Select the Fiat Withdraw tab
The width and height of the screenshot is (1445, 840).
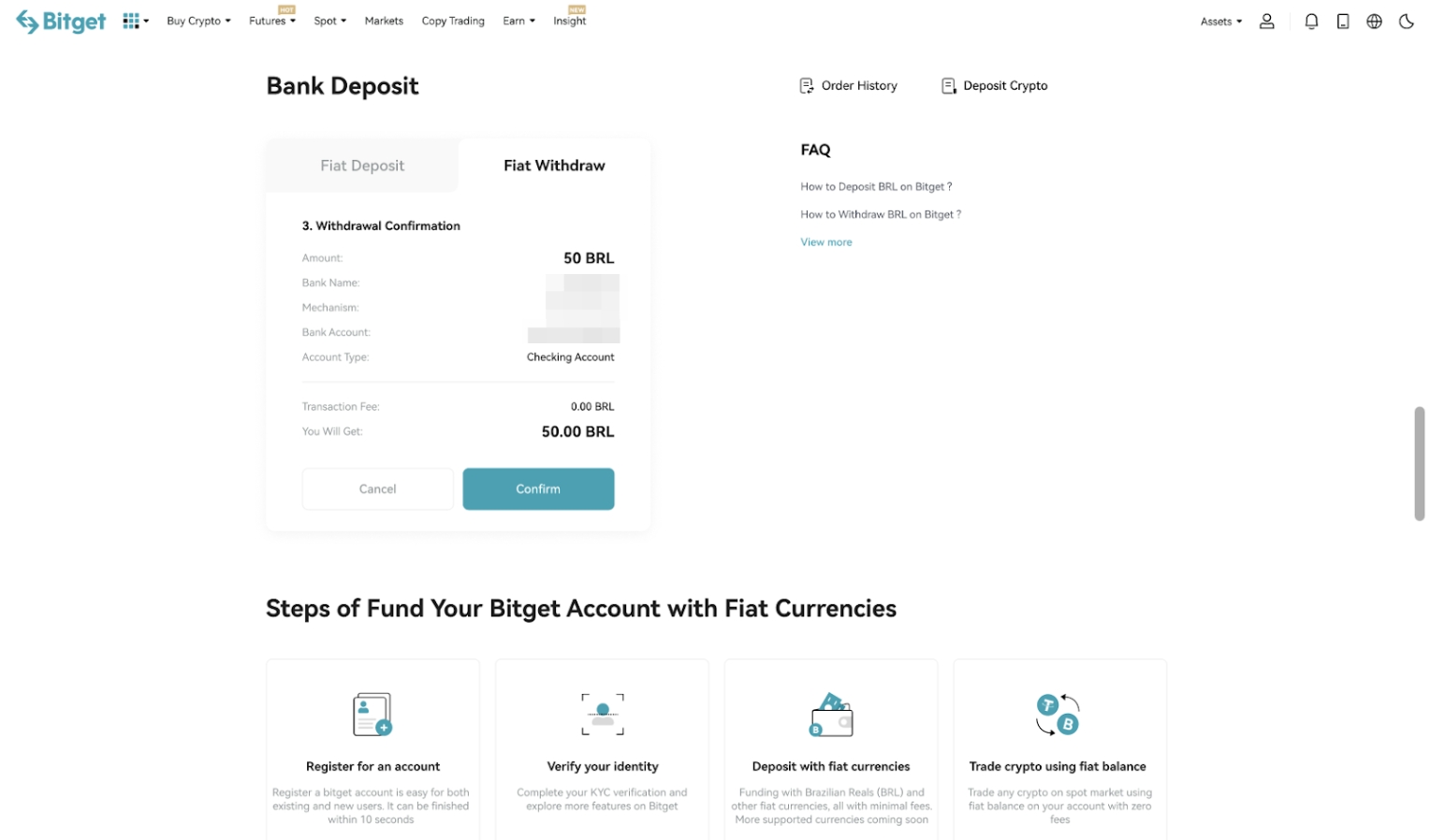click(x=554, y=165)
